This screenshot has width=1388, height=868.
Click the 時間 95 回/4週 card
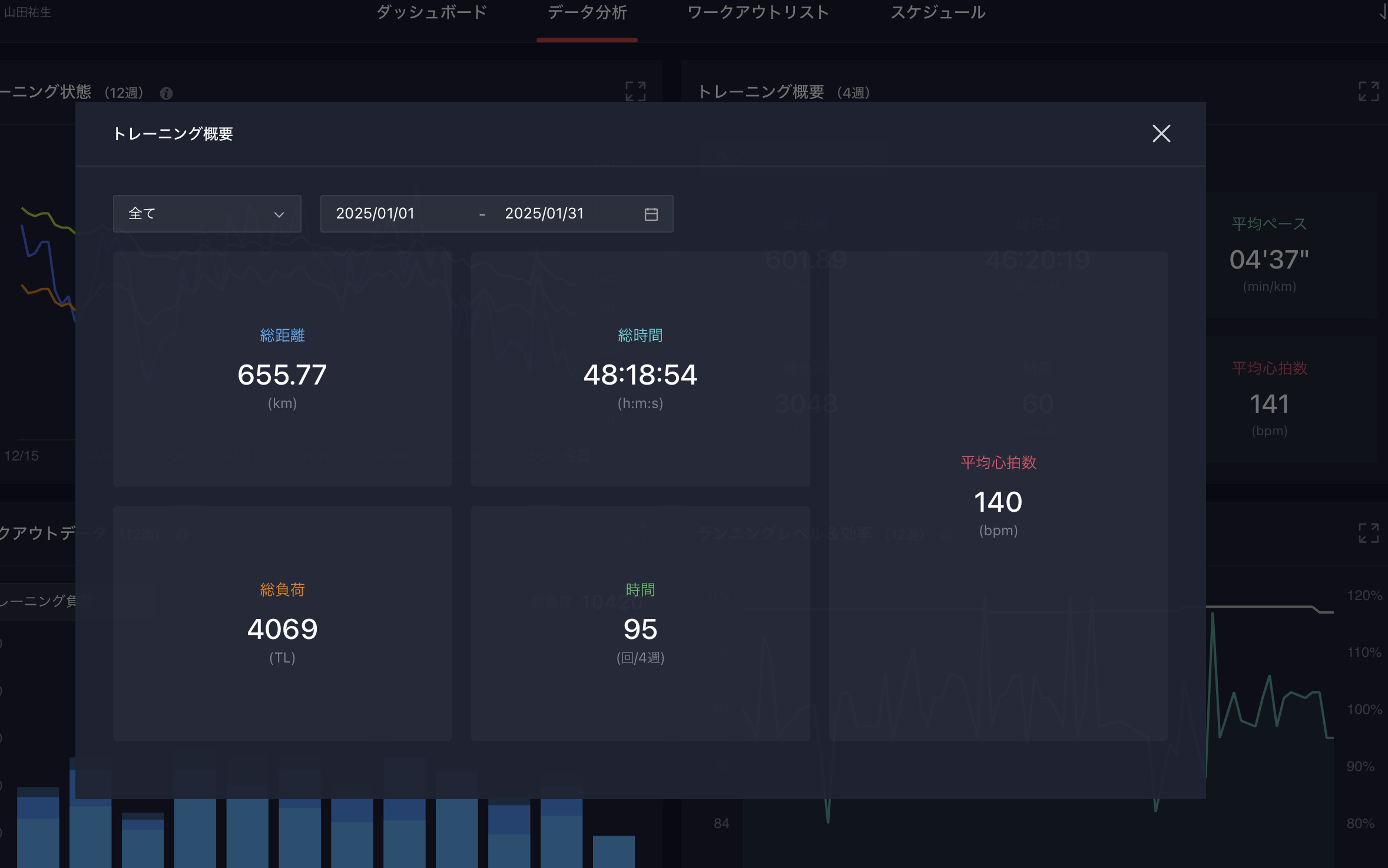[x=640, y=623]
